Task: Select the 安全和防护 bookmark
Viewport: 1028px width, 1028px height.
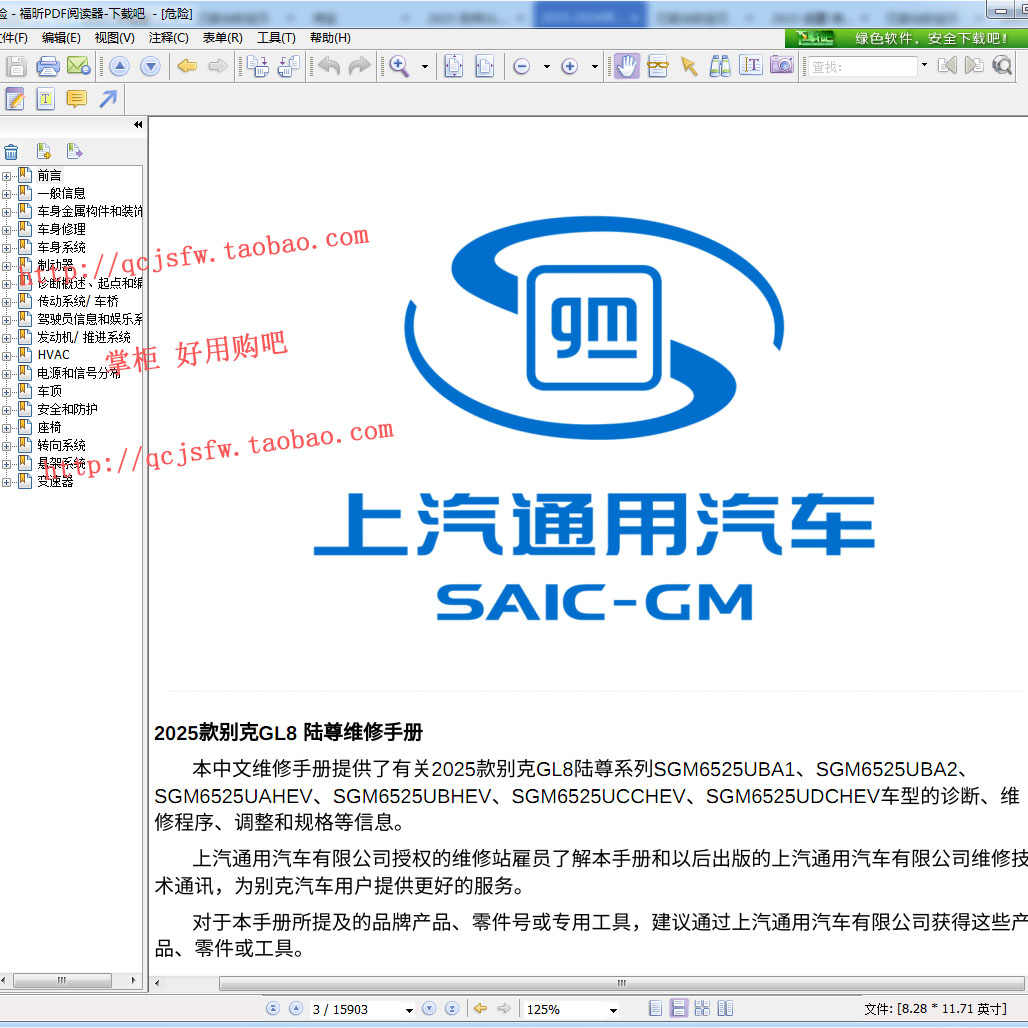Action: click(67, 410)
